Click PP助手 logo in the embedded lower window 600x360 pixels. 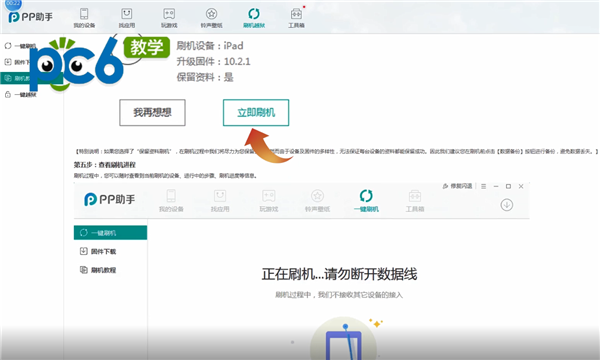pyautogui.click(x=109, y=199)
